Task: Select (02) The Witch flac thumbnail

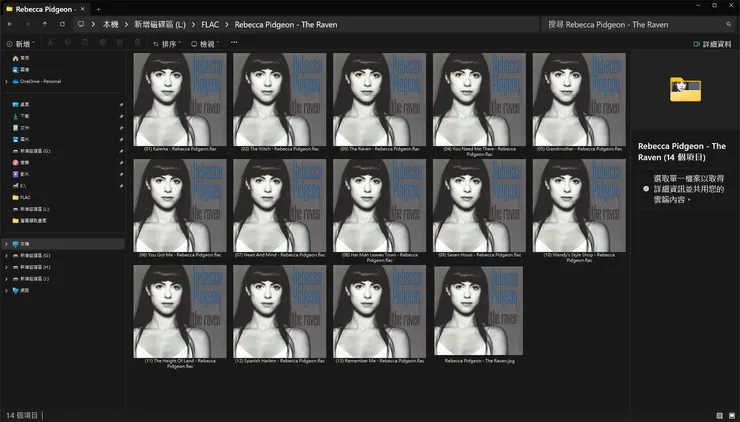Action: pyautogui.click(x=279, y=99)
